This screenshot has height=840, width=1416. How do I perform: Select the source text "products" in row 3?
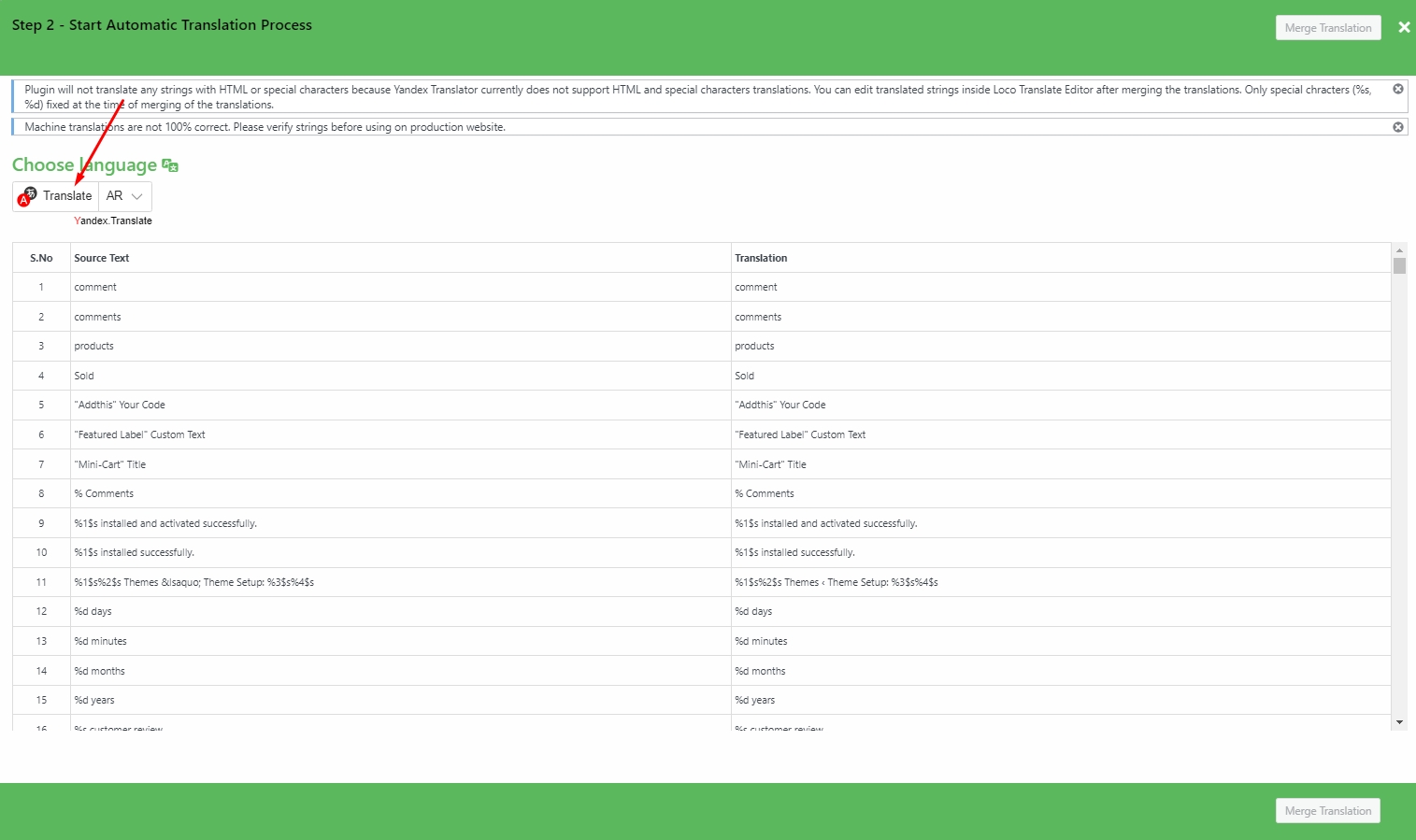click(94, 346)
